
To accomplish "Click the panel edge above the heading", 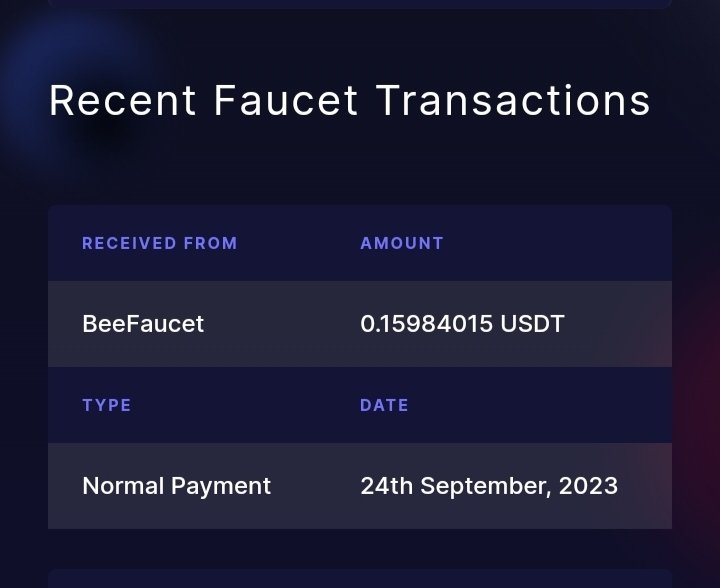I will tap(360, 4).
